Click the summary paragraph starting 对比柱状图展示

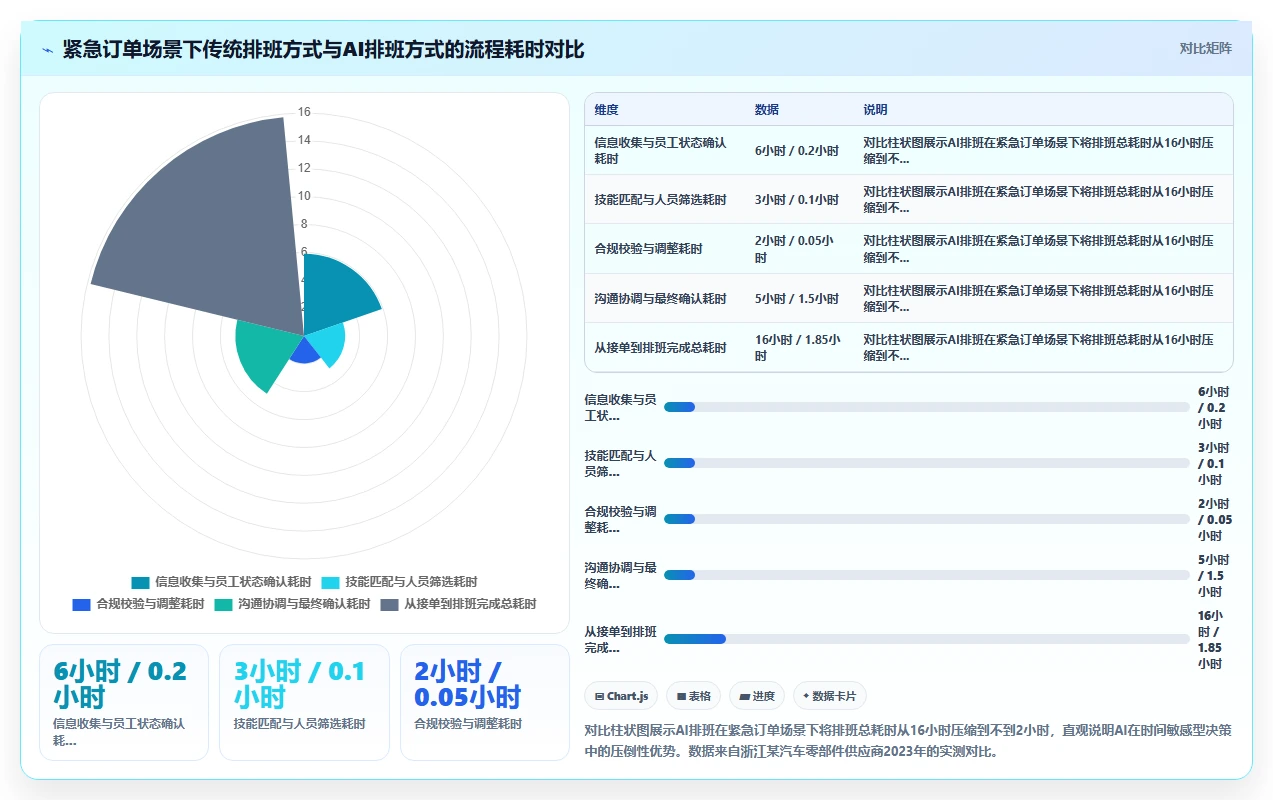tap(908, 741)
